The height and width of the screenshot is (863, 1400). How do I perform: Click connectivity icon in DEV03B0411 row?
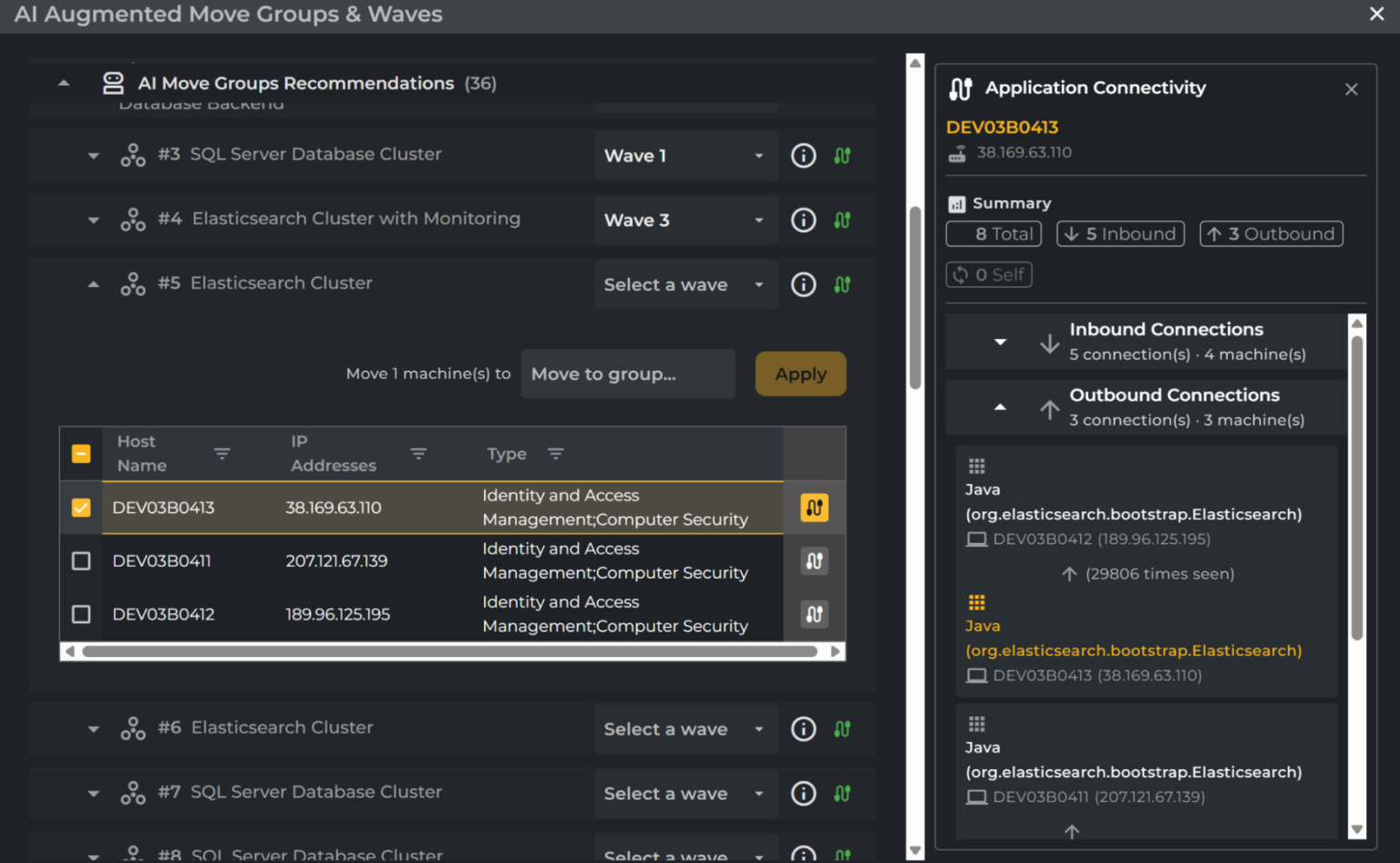(x=815, y=561)
